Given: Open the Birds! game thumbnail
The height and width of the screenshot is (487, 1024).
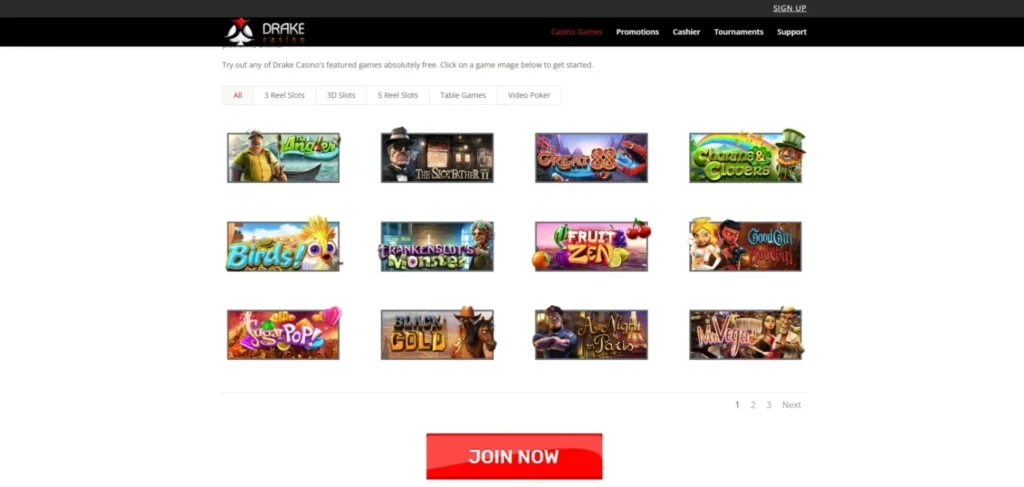Looking at the screenshot, I should pos(283,244).
